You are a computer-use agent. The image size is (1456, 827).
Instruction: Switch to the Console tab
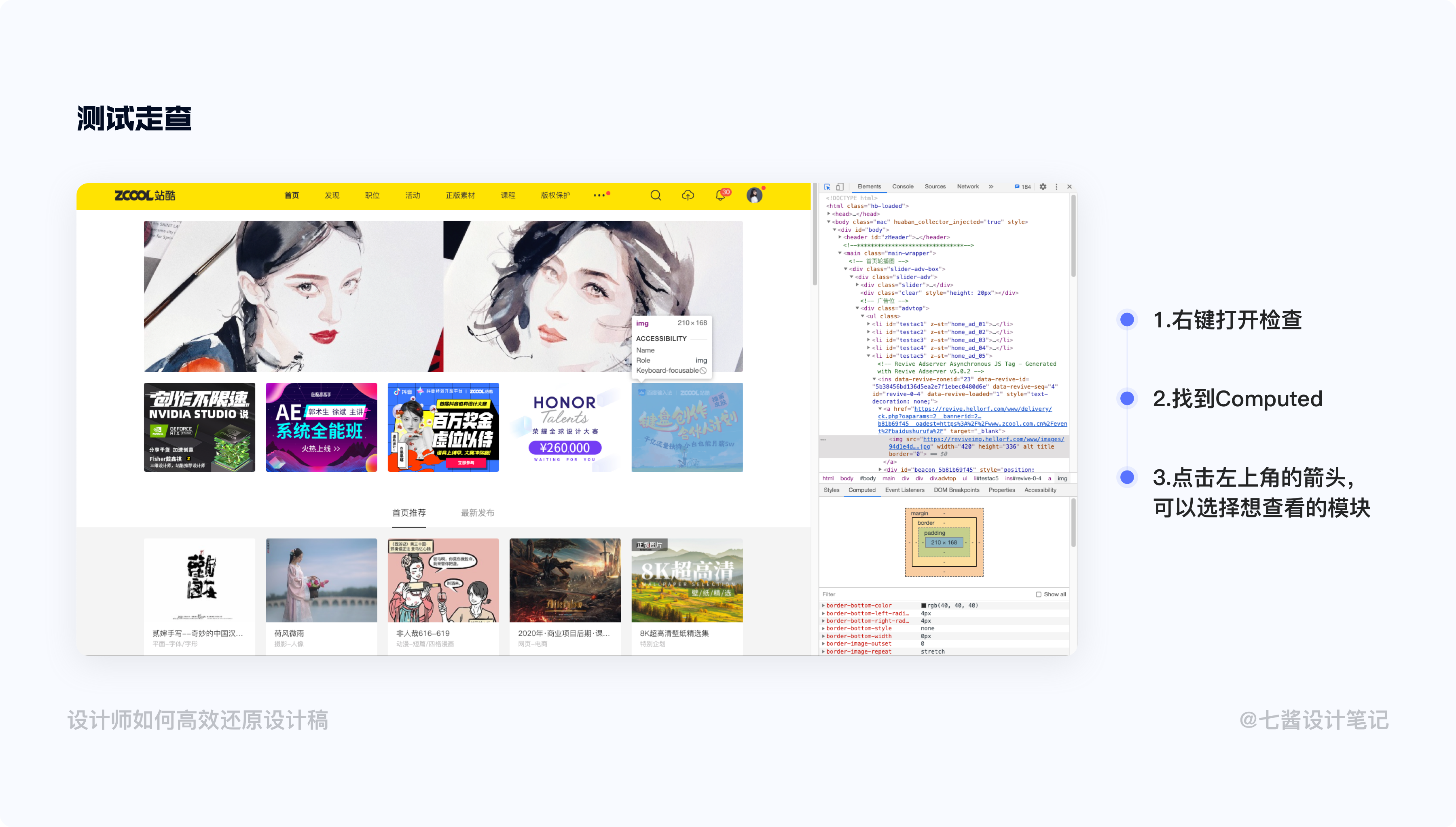(x=902, y=187)
